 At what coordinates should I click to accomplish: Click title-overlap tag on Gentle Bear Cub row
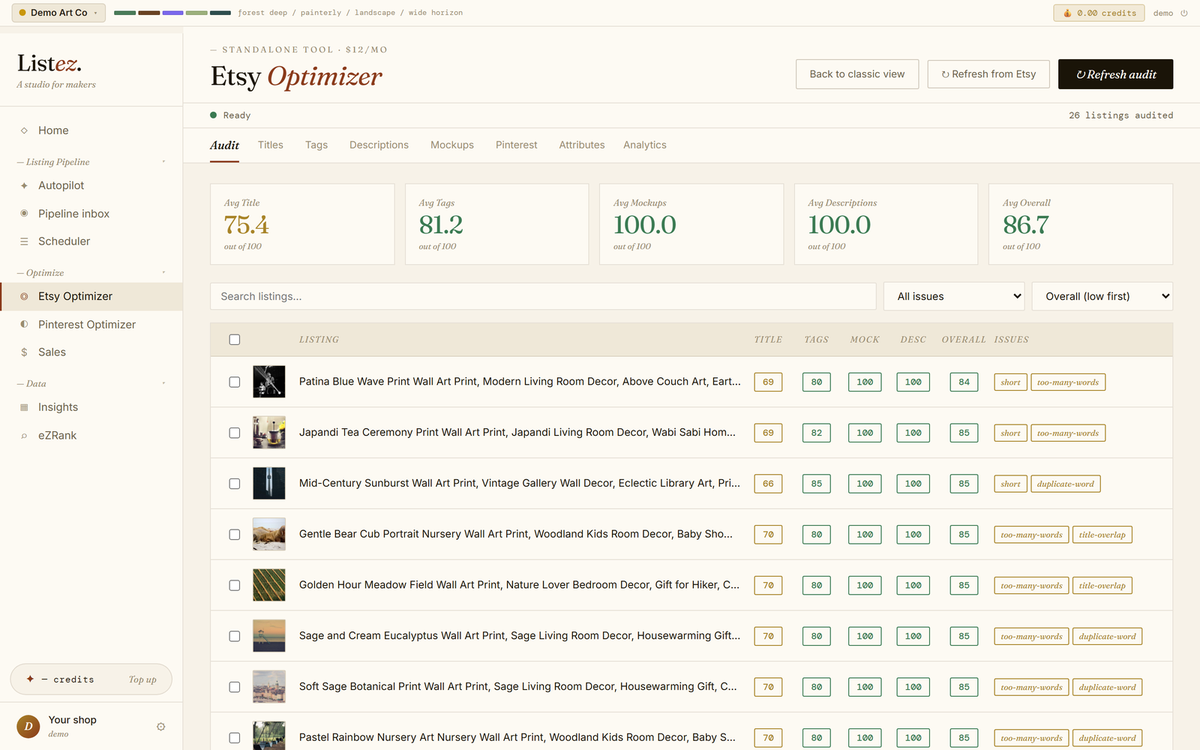point(1103,535)
